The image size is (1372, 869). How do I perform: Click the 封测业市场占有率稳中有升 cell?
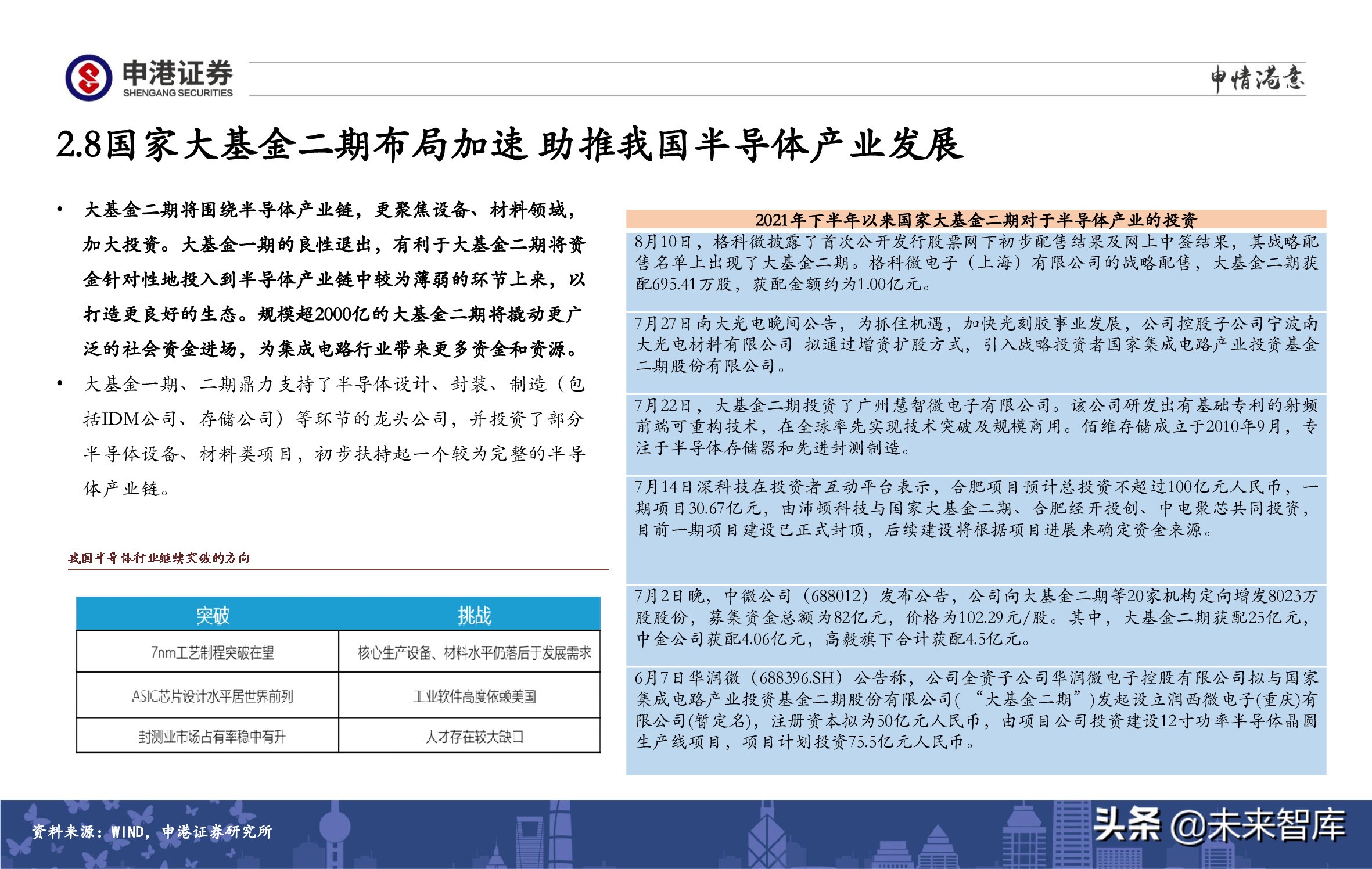pos(208,736)
